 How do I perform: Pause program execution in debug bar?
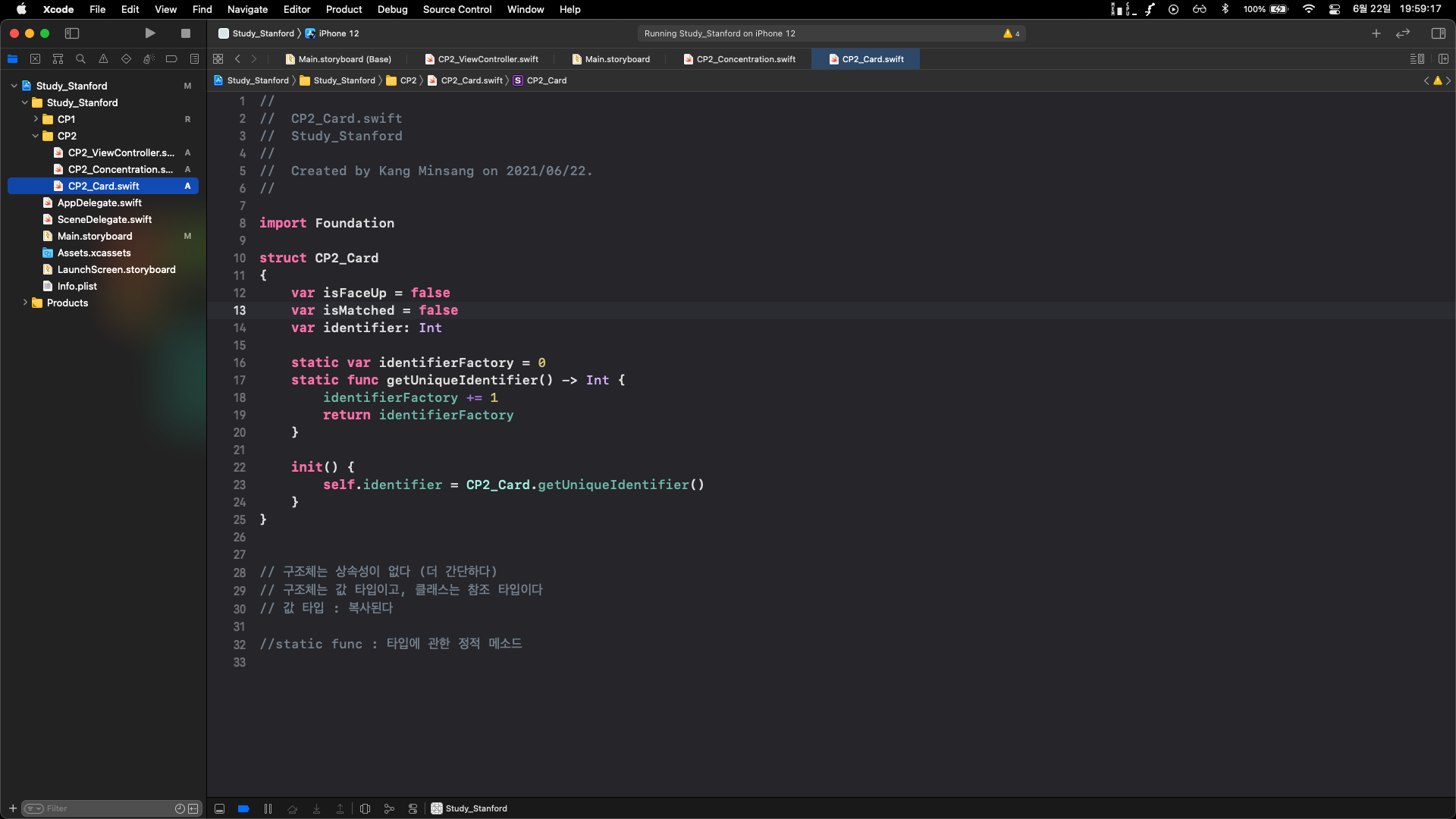point(268,809)
